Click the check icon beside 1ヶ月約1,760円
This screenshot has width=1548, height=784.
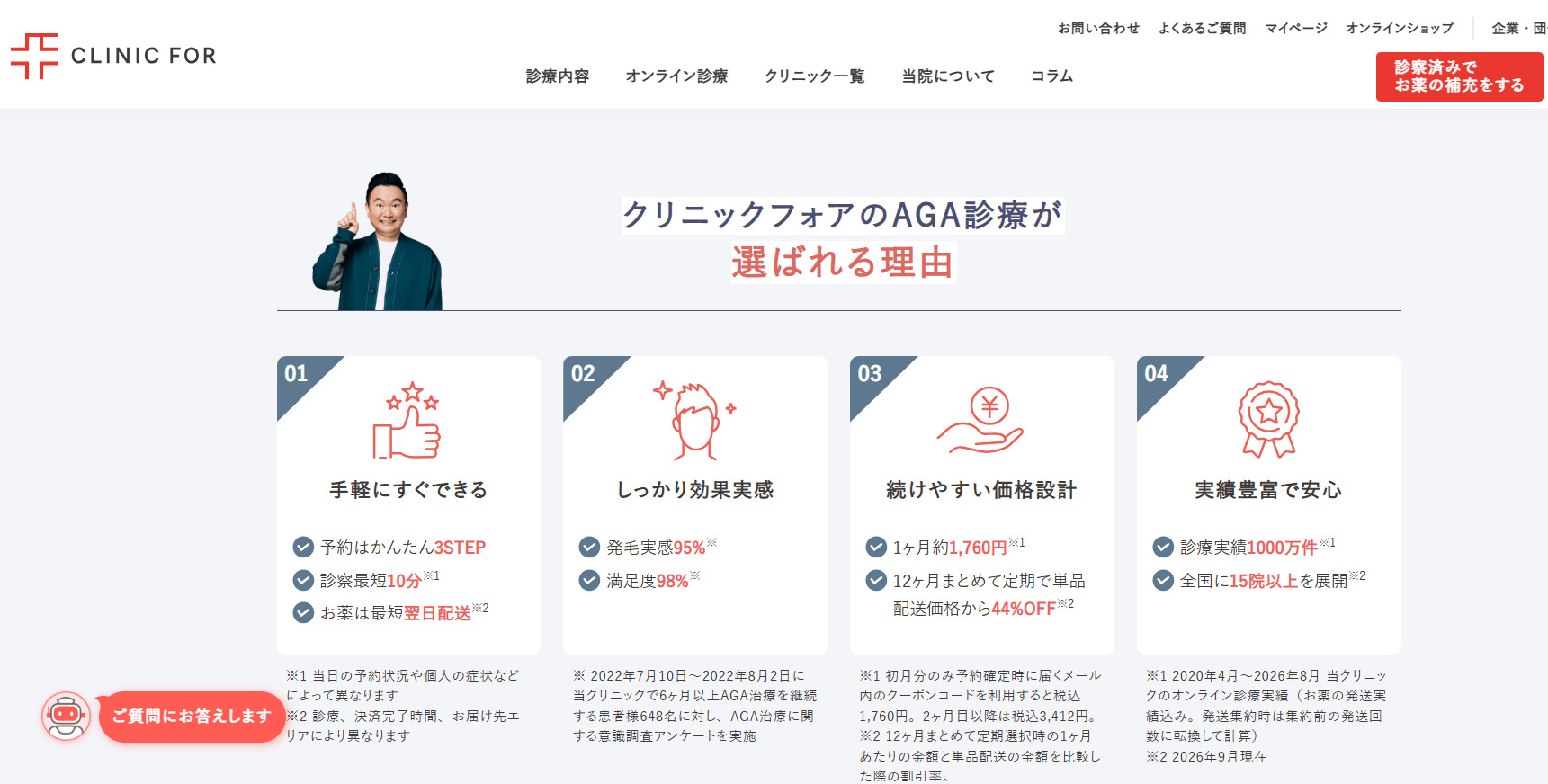point(876,547)
